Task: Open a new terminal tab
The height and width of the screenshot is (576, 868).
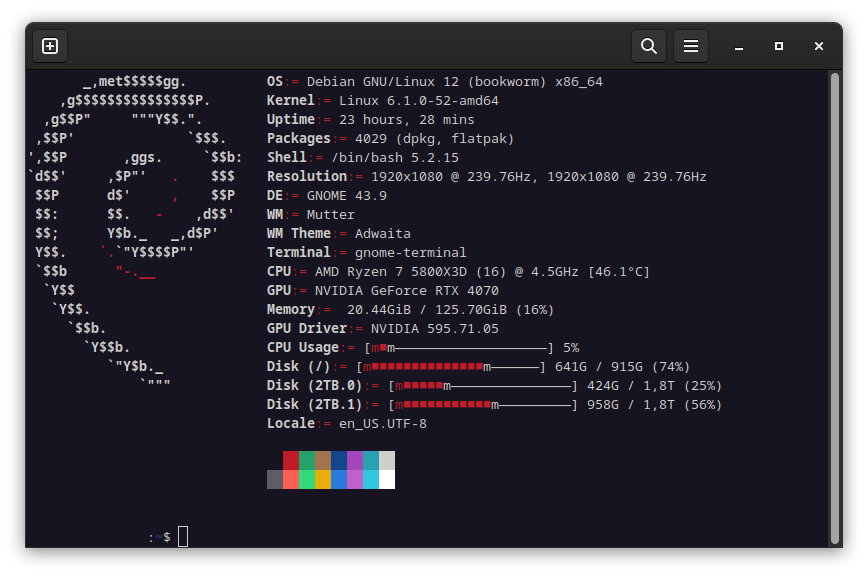Action: tap(50, 46)
